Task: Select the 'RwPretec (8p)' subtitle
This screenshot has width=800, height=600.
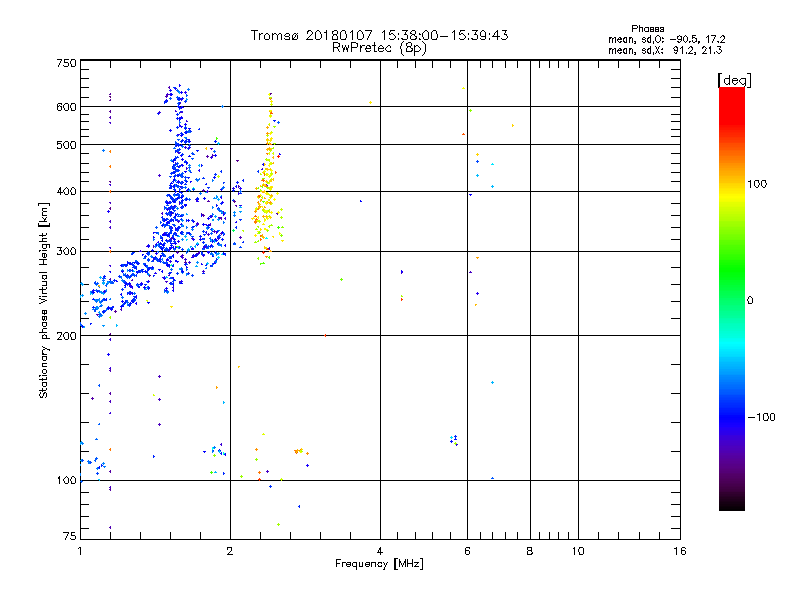Action: point(379,48)
